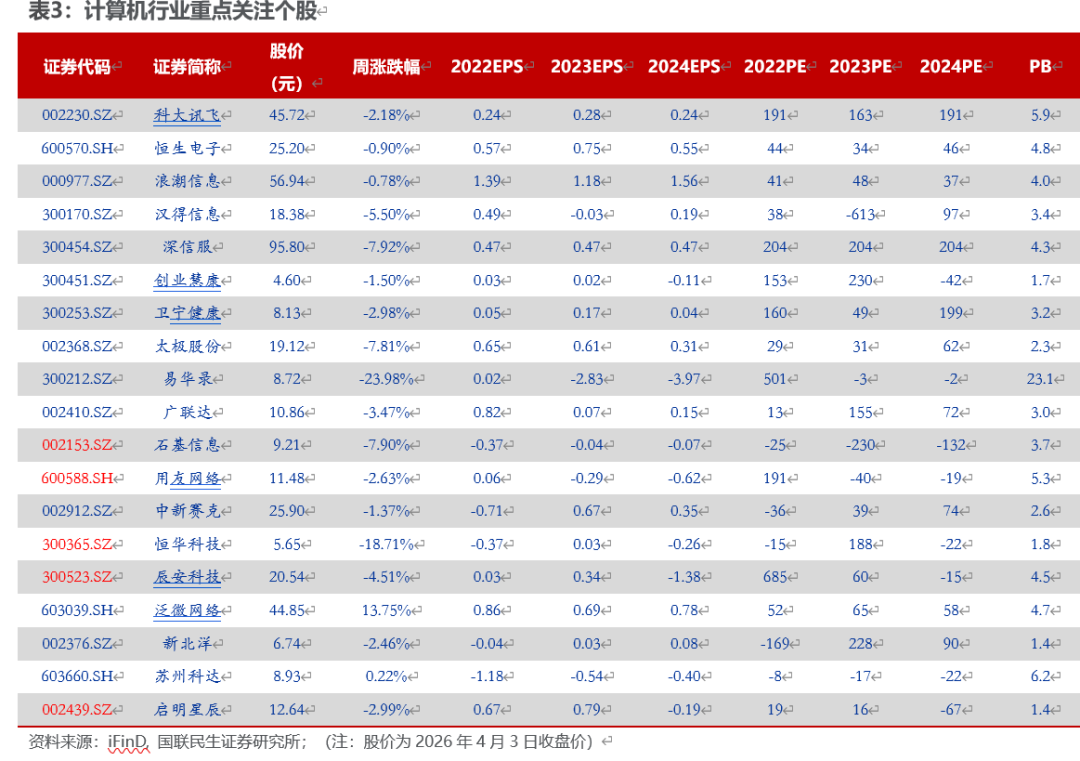Click the 泛微网络 stock link
Image resolution: width=1080 pixels, height=761 pixels.
[186, 610]
